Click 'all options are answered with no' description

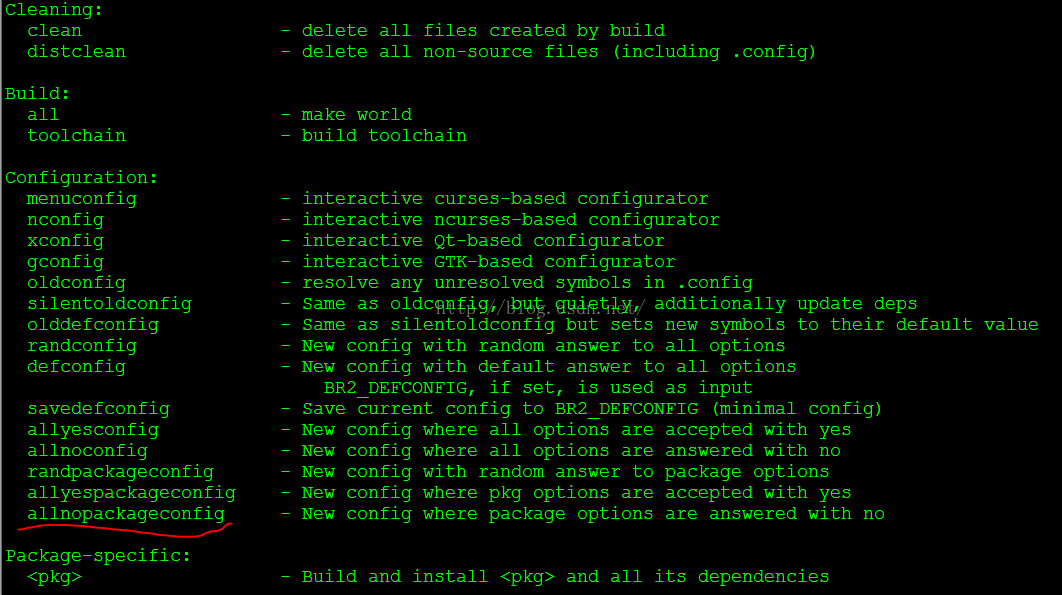(665, 451)
